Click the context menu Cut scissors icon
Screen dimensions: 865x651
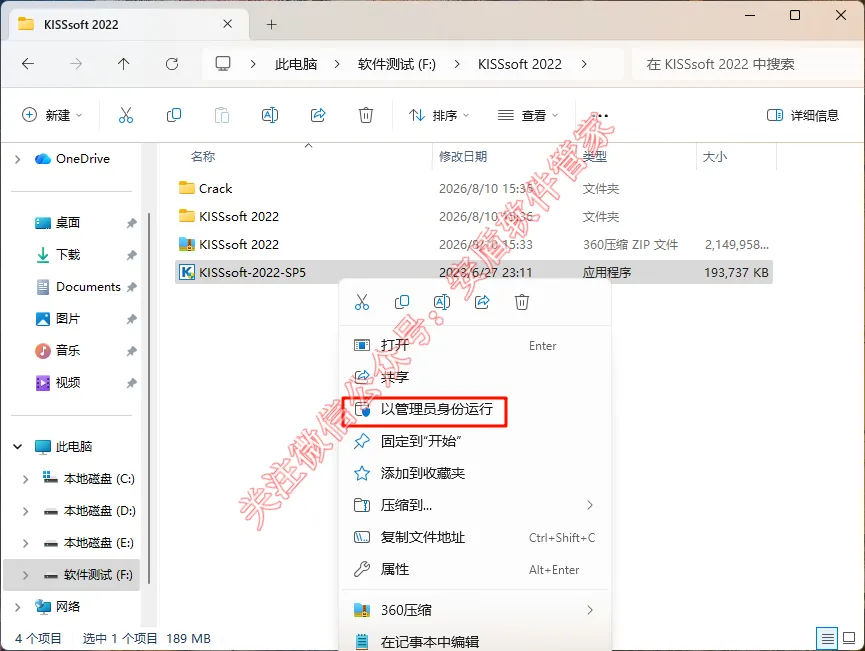[x=362, y=302]
